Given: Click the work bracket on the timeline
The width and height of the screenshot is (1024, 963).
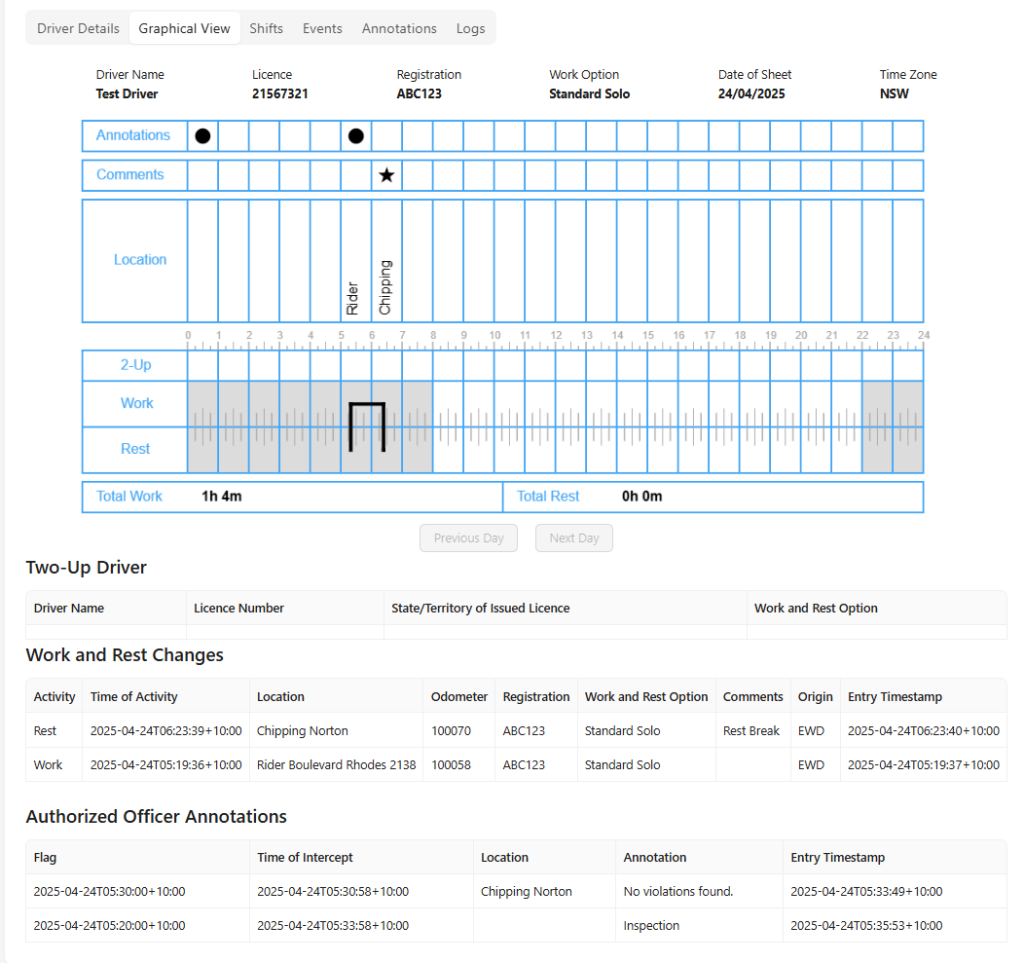Looking at the screenshot, I should pos(367,427).
